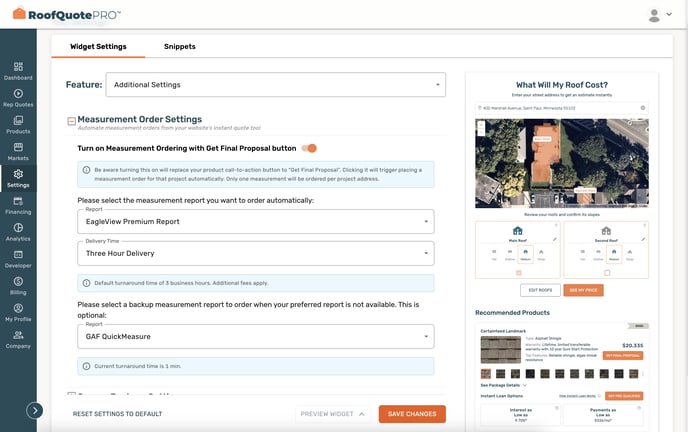Image resolution: width=688 pixels, height=432 pixels.
Task: Switch to Snippets tab
Action: [179, 46]
